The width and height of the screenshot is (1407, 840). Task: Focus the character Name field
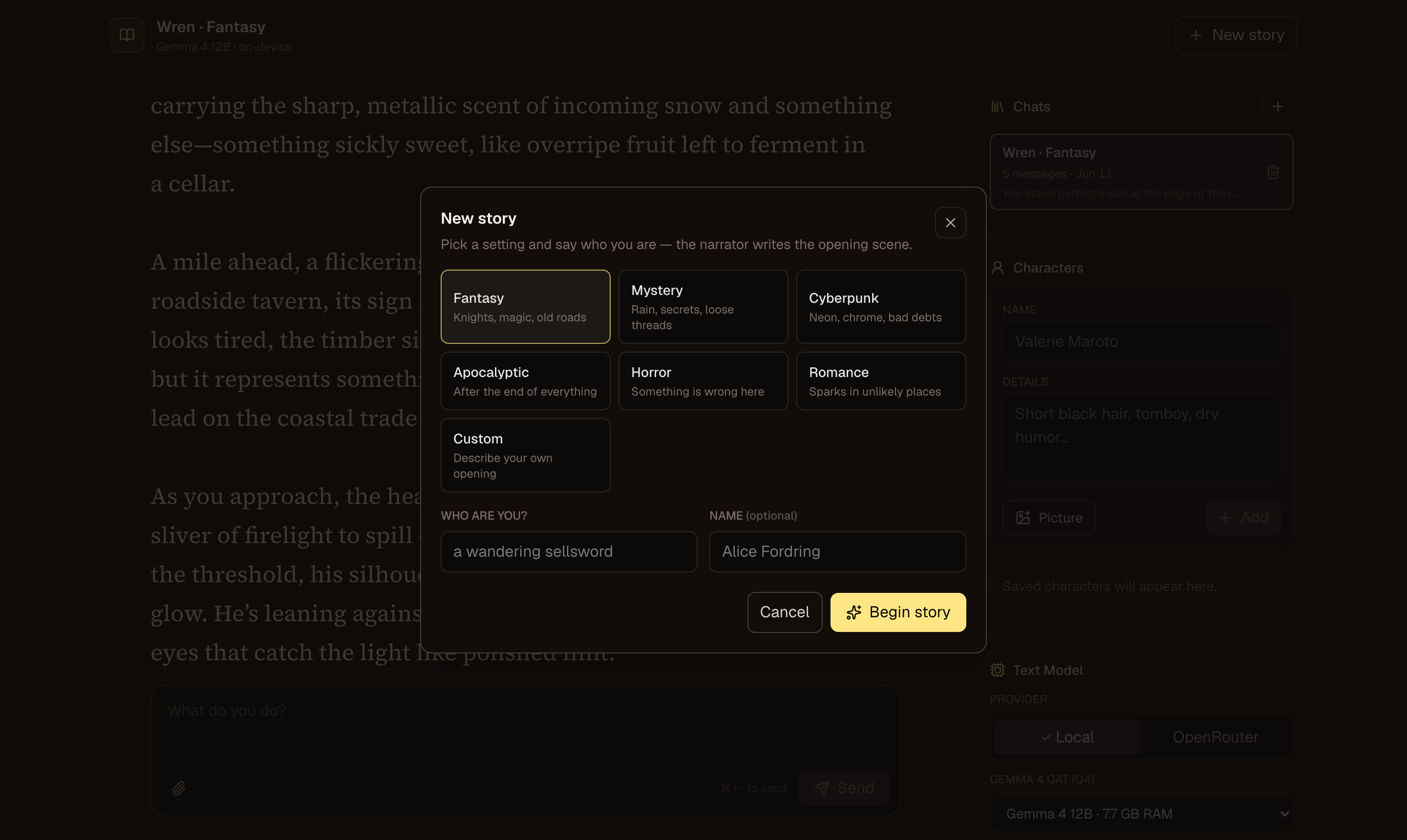tap(1141, 342)
